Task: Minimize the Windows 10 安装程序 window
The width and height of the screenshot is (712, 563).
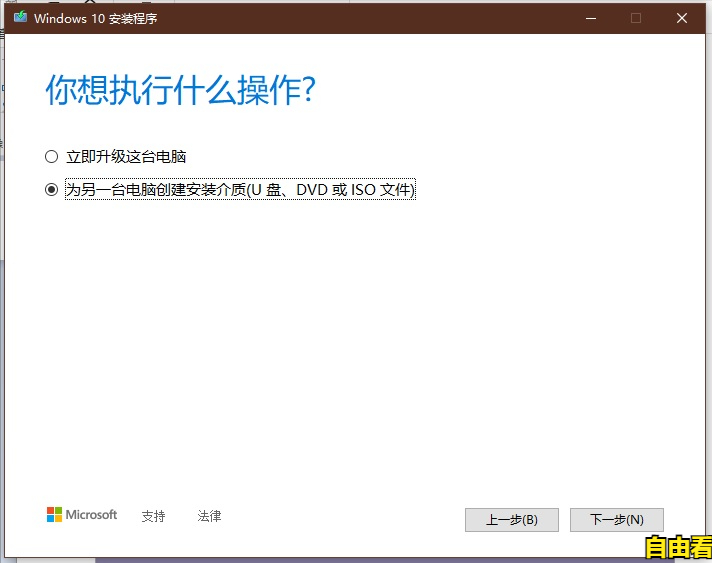Action: [x=591, y=18]
